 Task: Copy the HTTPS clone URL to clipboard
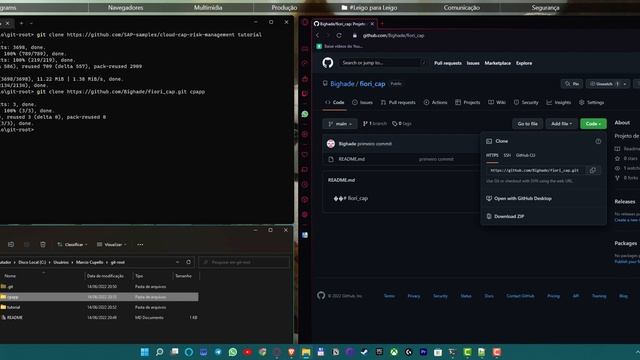(x=593, y=170)
